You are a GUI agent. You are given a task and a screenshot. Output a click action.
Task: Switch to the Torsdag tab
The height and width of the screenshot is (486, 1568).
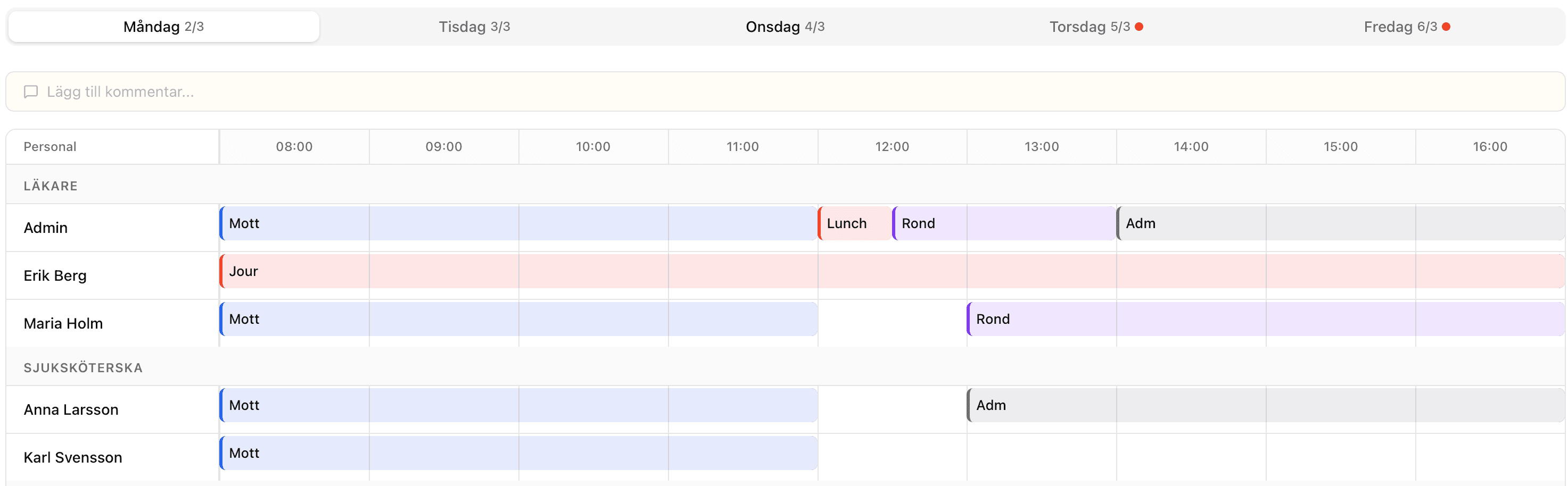click(1090, 26)
